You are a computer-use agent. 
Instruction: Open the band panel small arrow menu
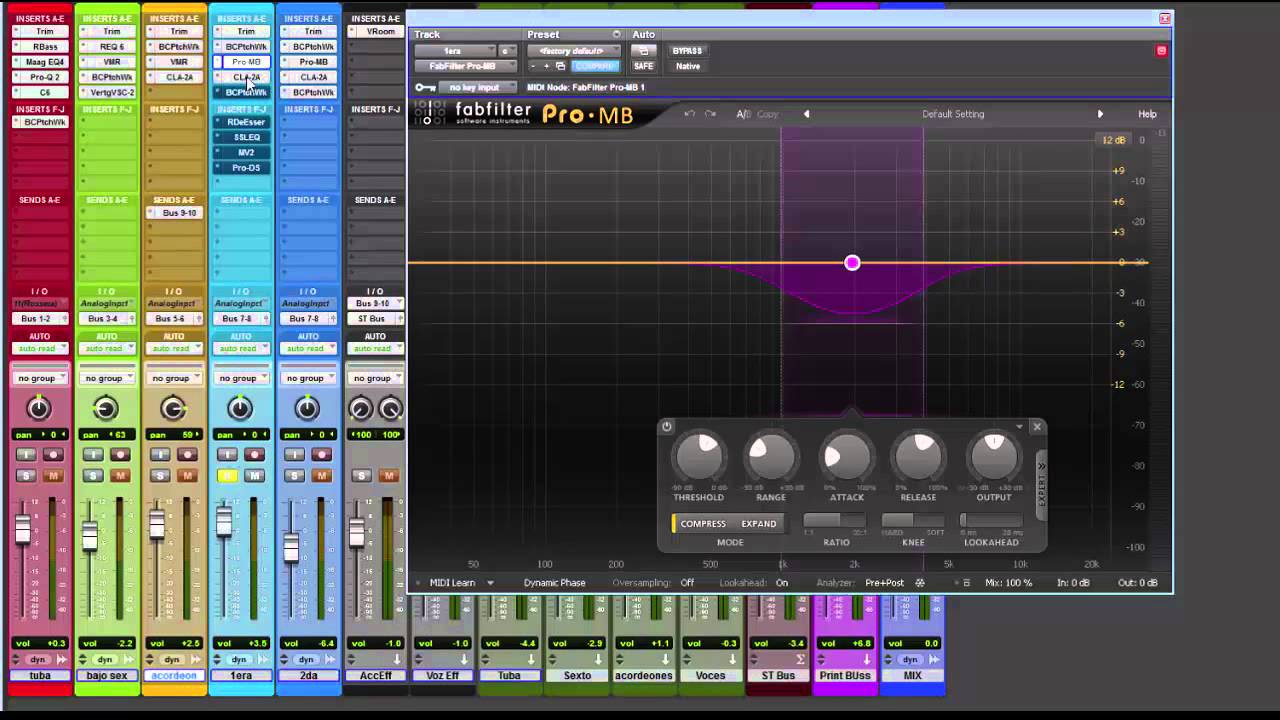(1019, 427)
